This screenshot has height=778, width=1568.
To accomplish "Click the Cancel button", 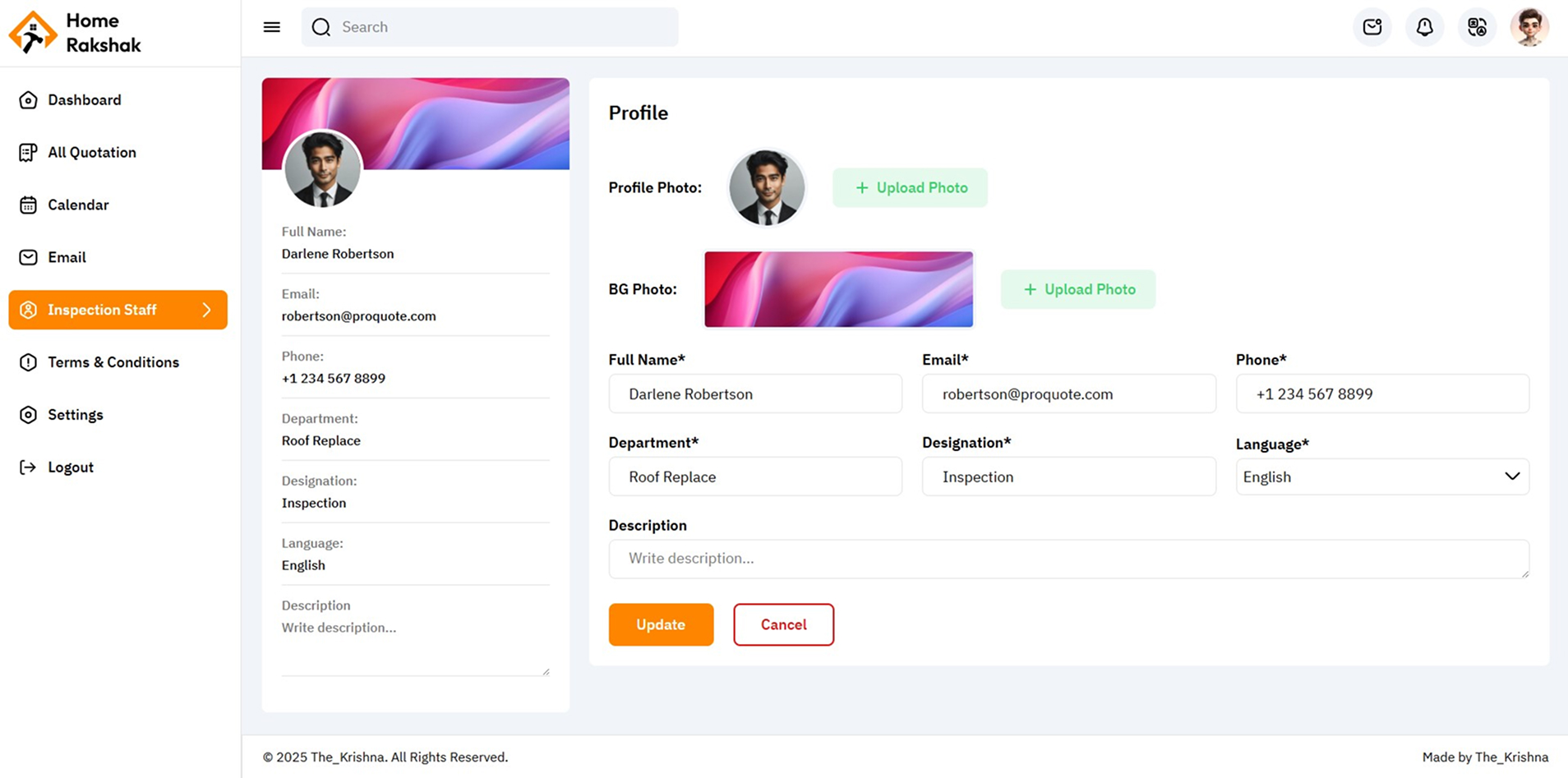I will (783, 624).
